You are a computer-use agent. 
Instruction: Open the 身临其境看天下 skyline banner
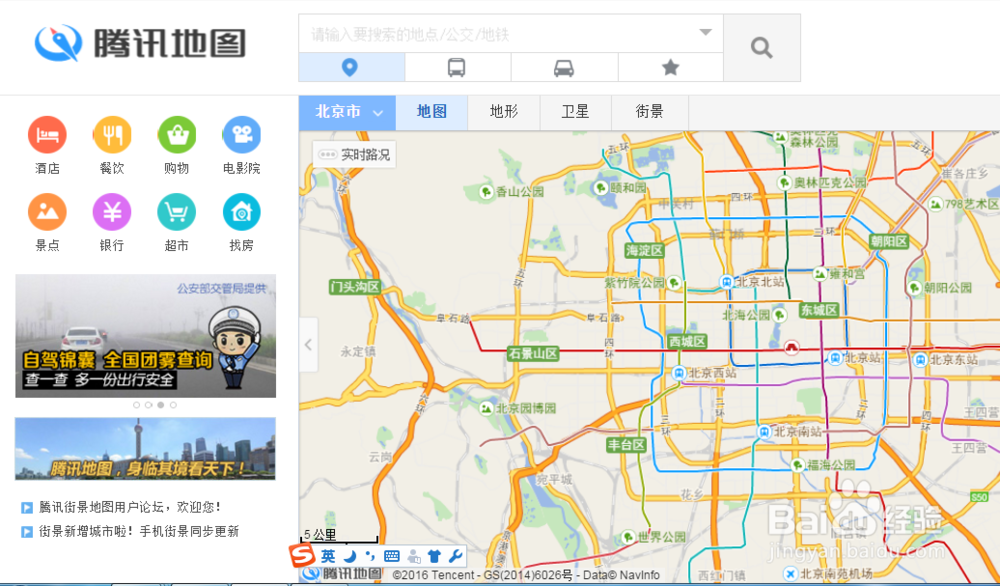(145, 448)
